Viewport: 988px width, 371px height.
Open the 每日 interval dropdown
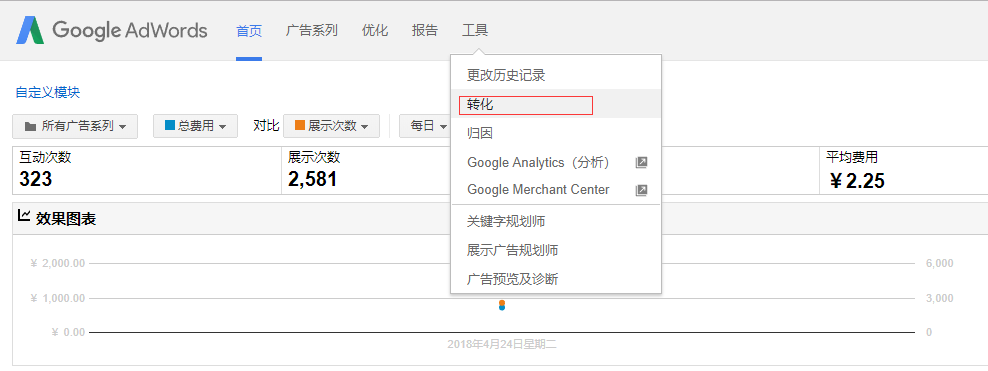[426, 126]
